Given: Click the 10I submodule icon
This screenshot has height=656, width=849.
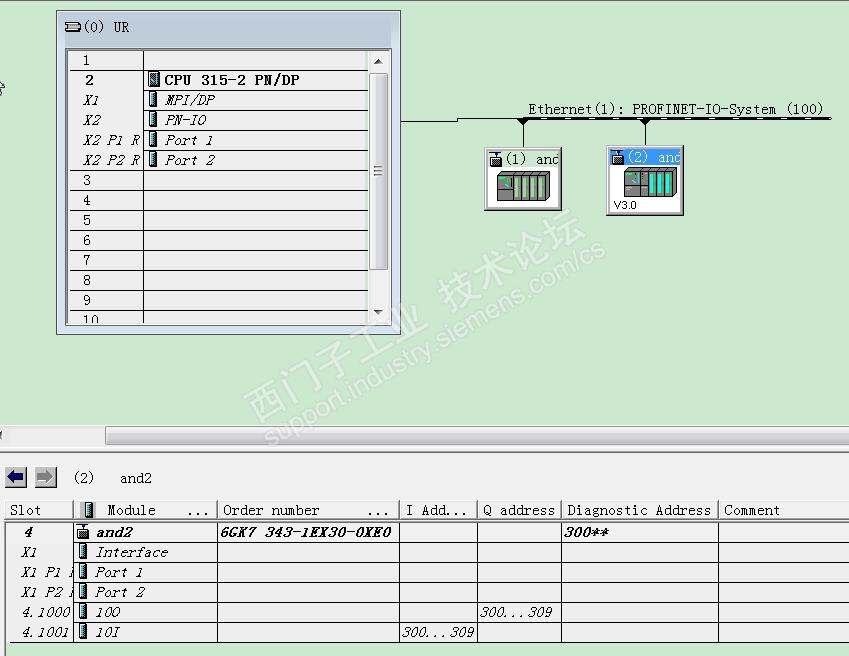Looking at the screenshot, I should [x=83, y=632].
